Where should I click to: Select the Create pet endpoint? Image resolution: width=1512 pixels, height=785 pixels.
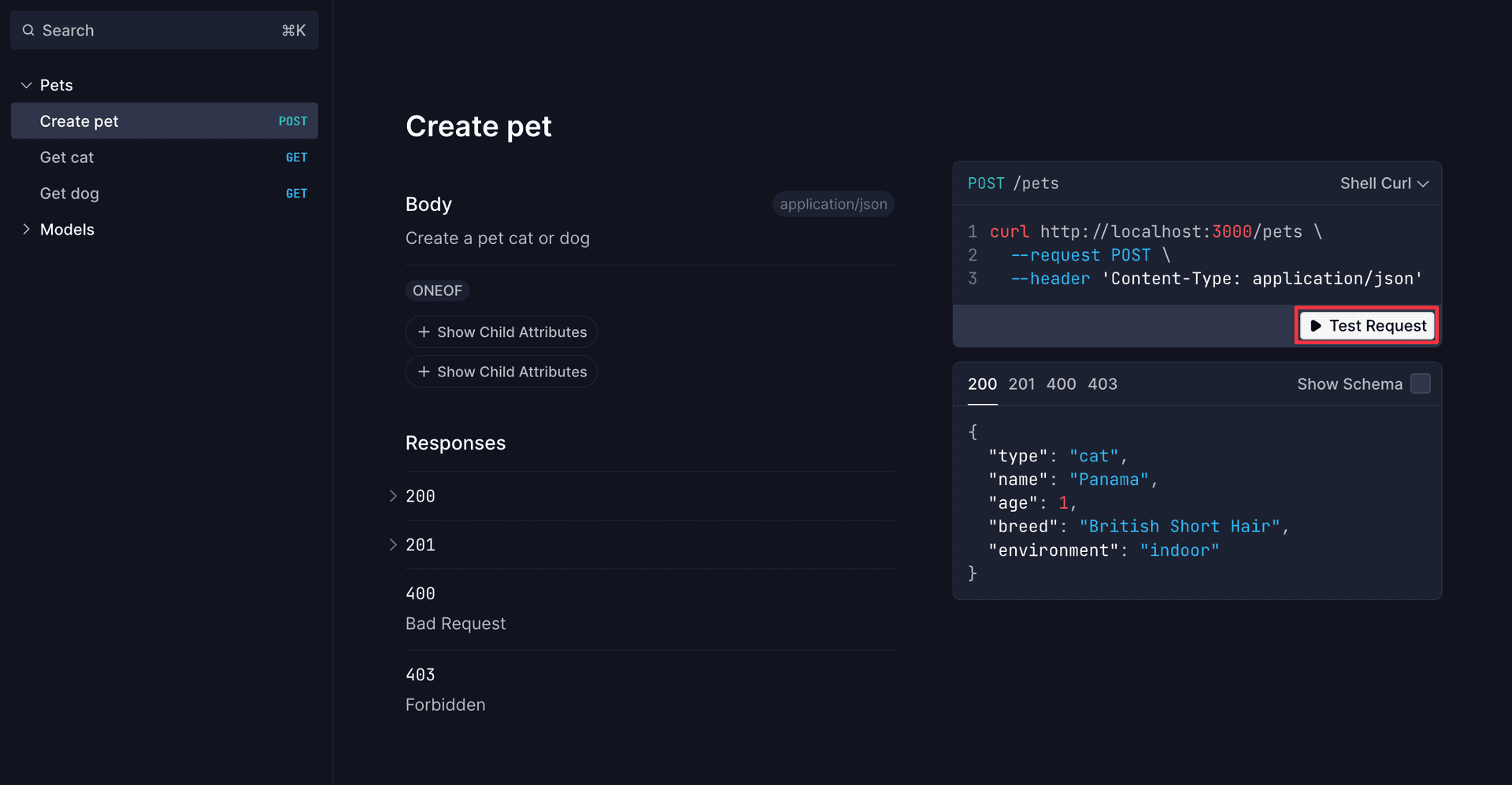80,120
